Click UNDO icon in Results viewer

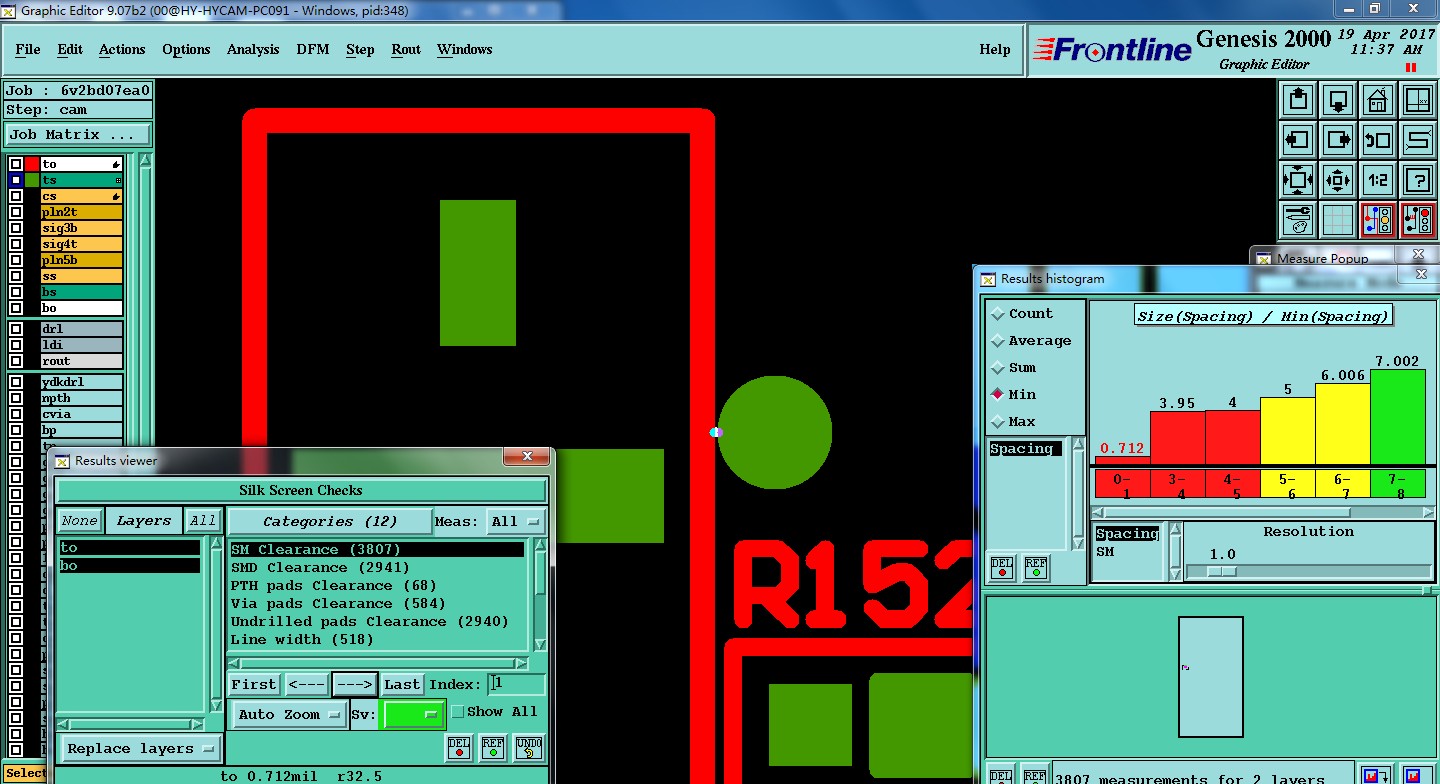(x=528, y=747)
